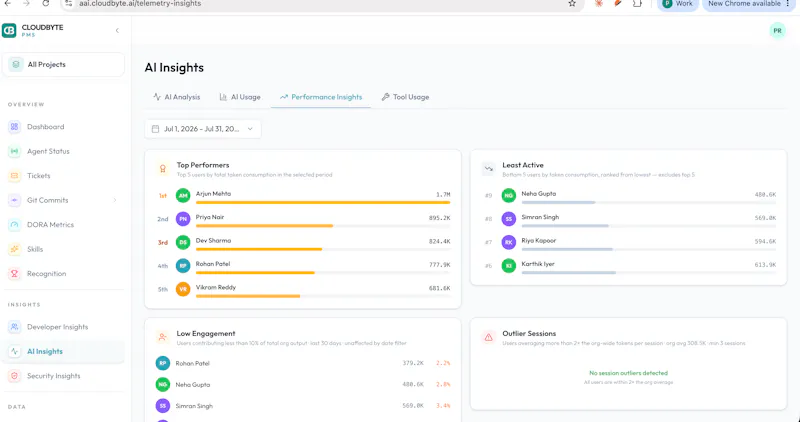Click Arjun Mehta's AM avatar
This screenshot has height=422, width=800.
coord(183,195)
